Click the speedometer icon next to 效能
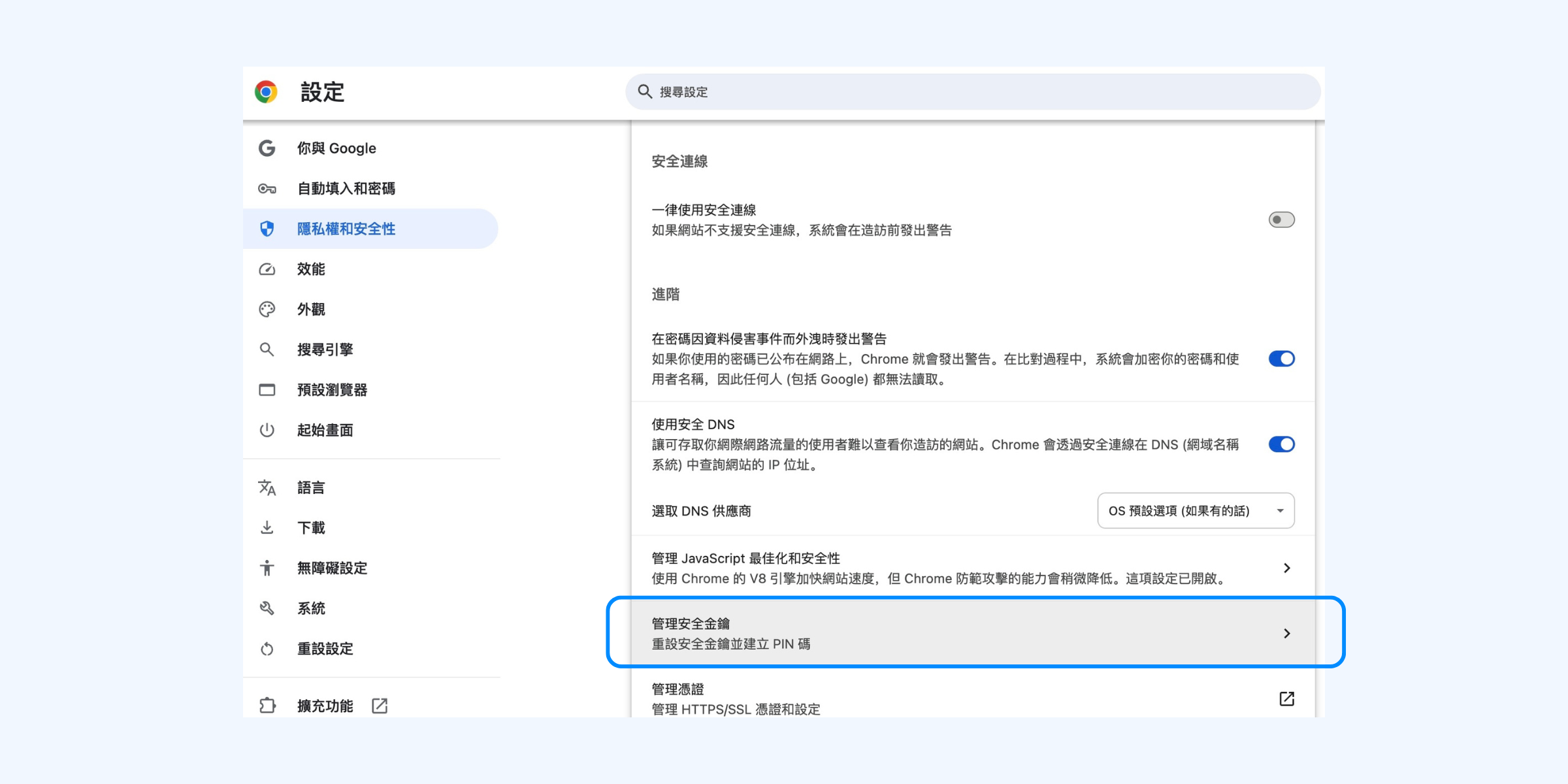 (x=267, y=269)
